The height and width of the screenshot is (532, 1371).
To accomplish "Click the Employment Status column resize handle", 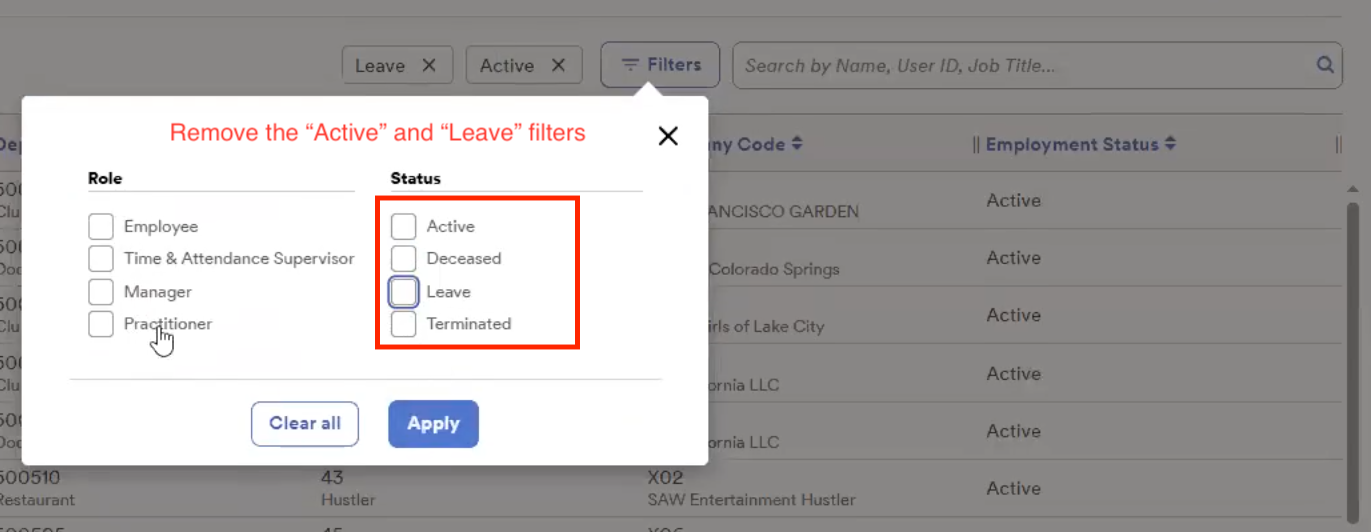I will tap(1338, 145).
